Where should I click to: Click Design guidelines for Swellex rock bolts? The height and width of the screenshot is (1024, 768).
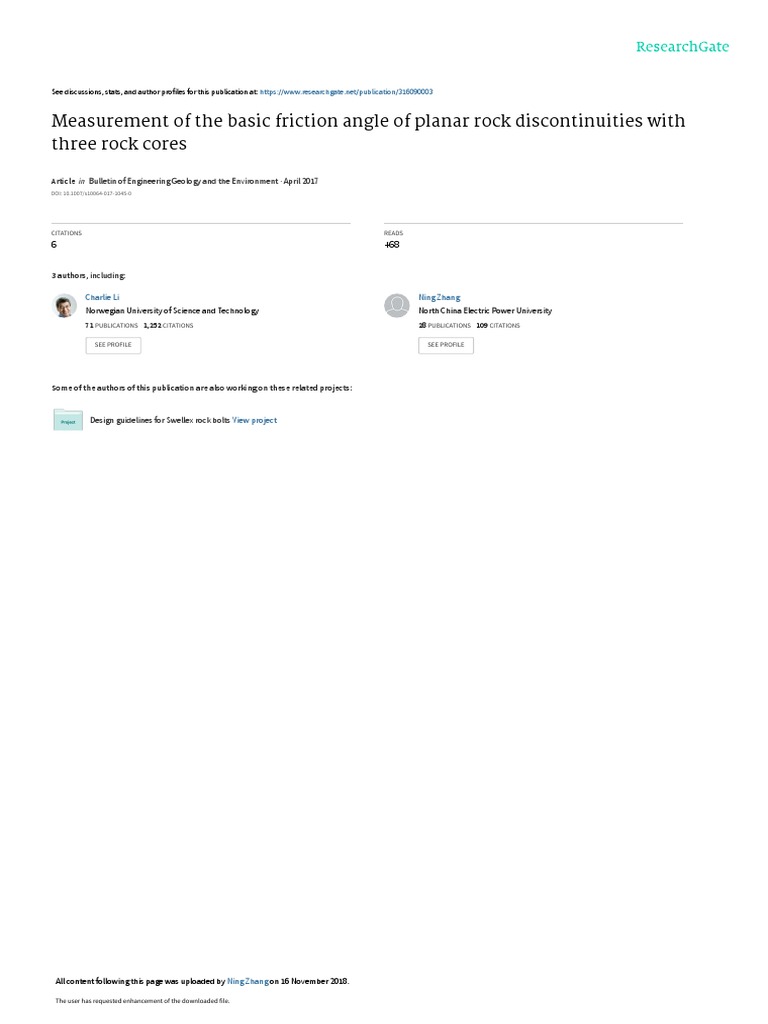(160, 421)
